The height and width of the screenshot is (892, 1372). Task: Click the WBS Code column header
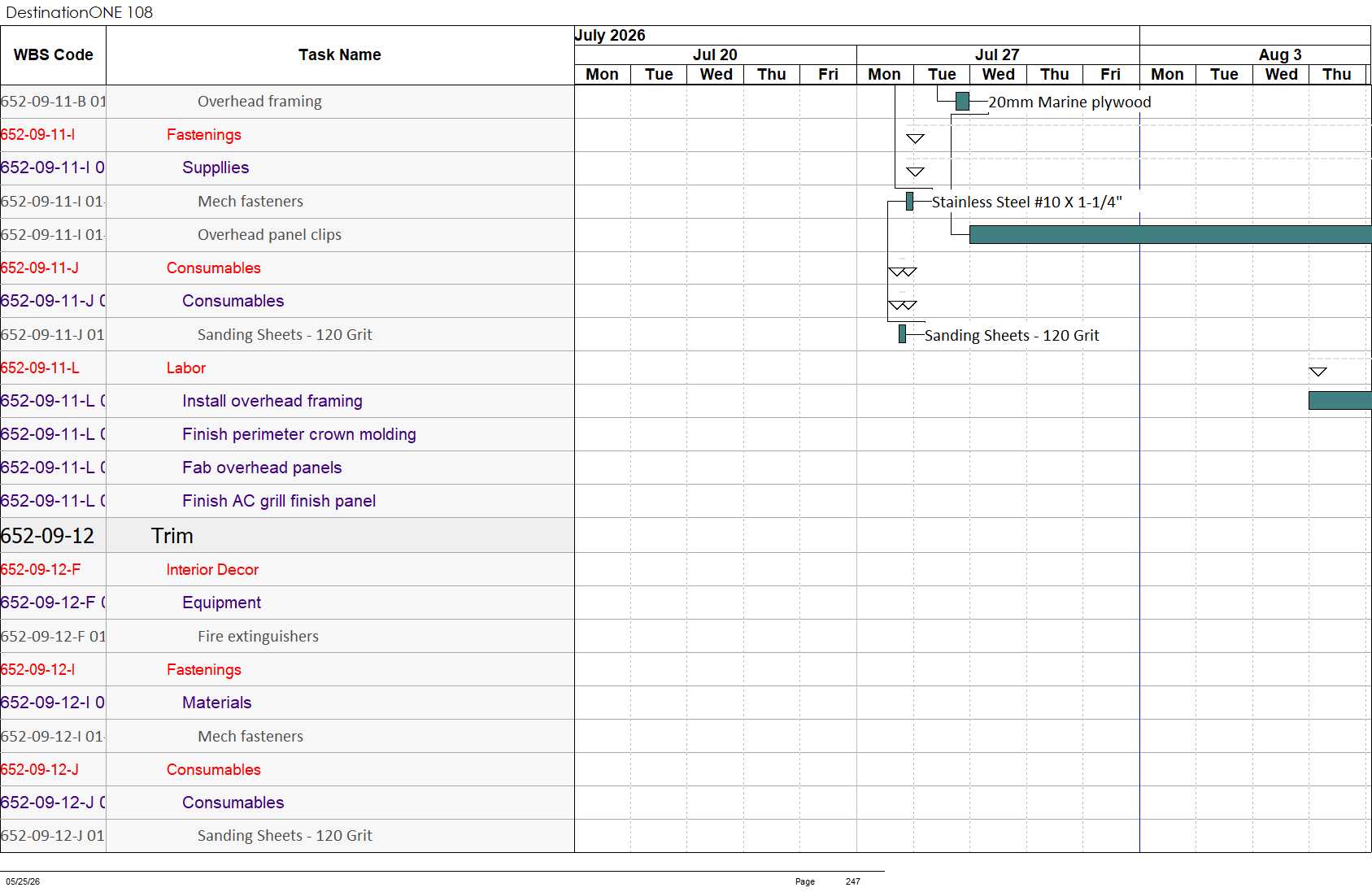coord(53,55)
